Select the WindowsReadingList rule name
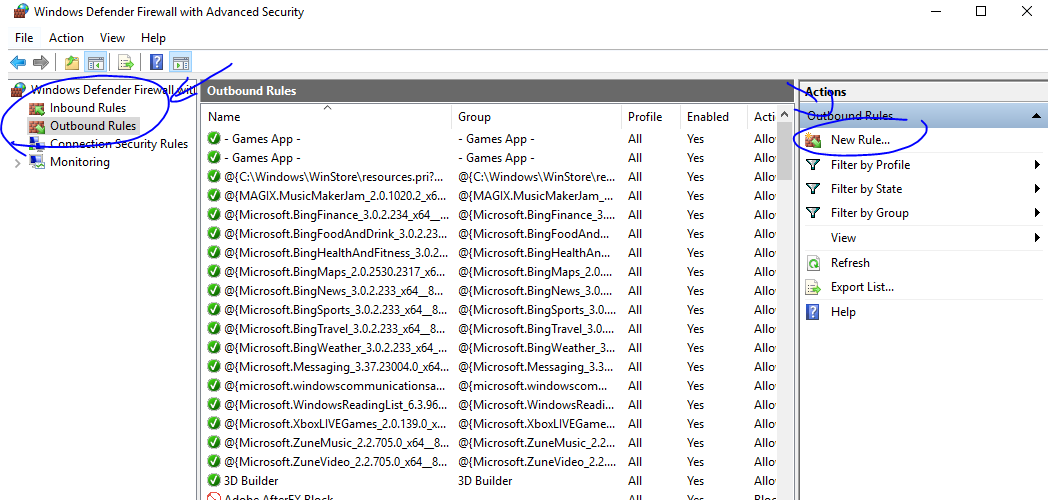Screen dimensions: 1048x500 [x=336, y=404]
